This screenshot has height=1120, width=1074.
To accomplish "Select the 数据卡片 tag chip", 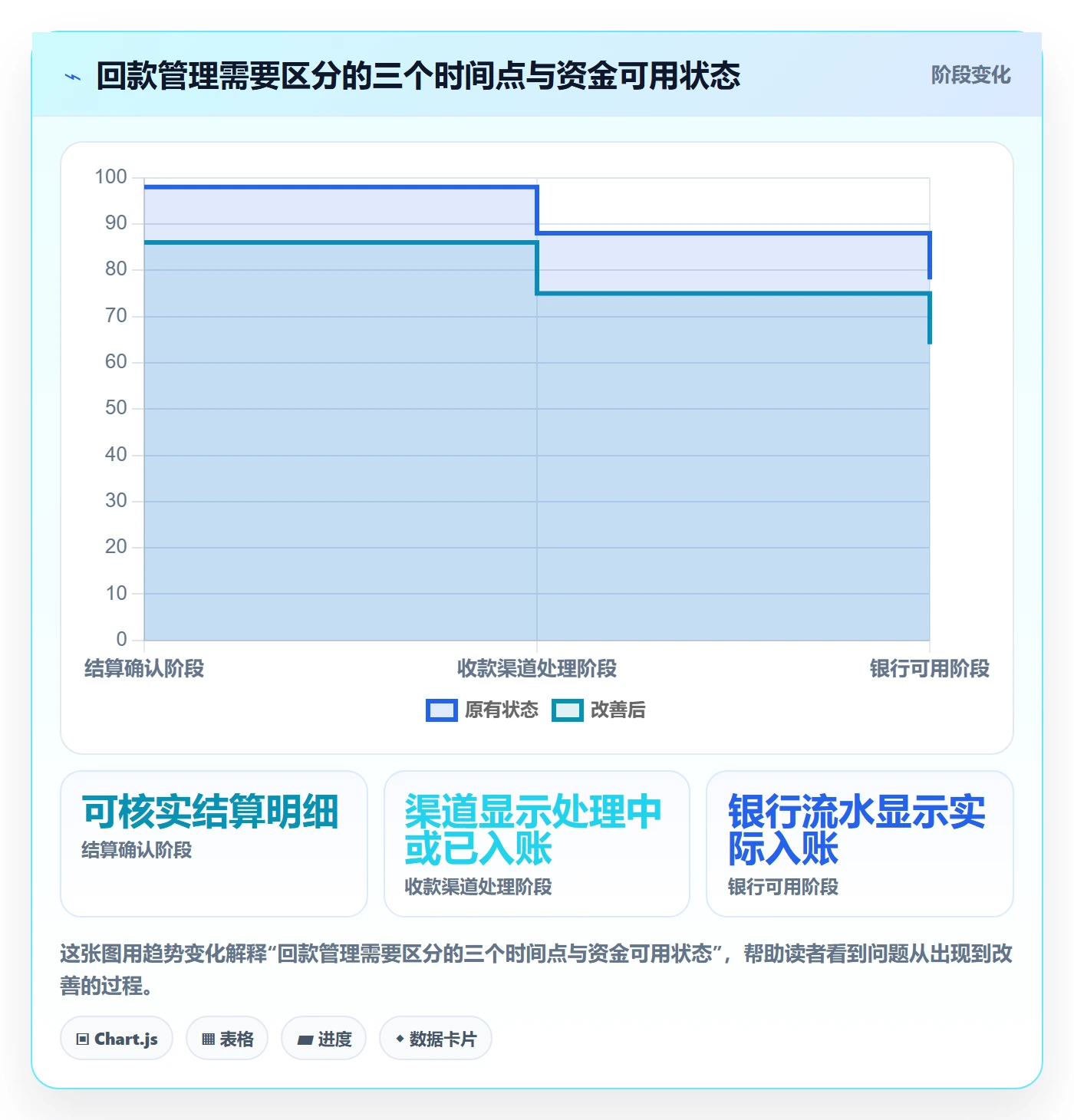I will pos(436,1039).
